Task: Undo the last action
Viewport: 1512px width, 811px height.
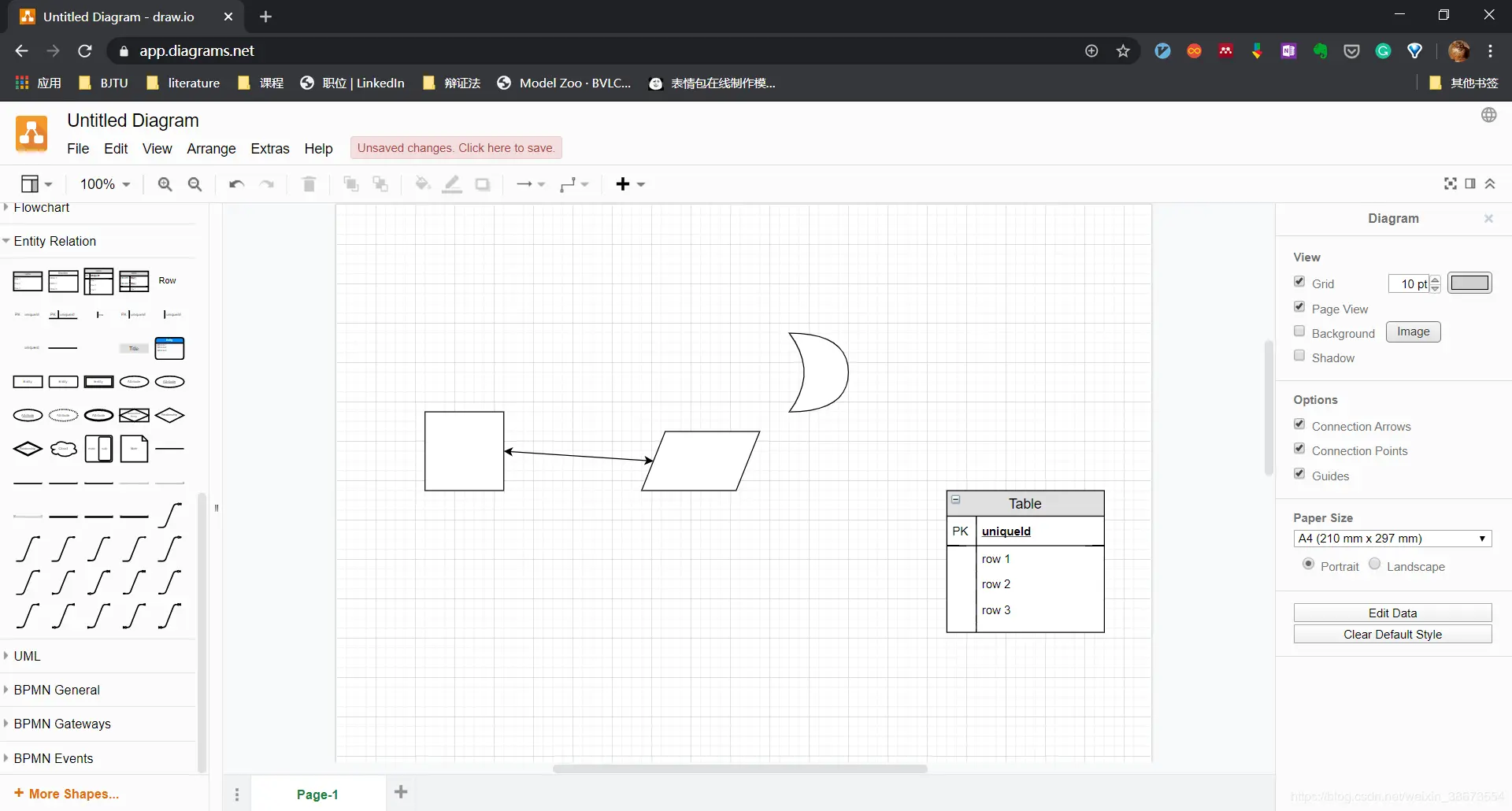Action: coord(235,183)
